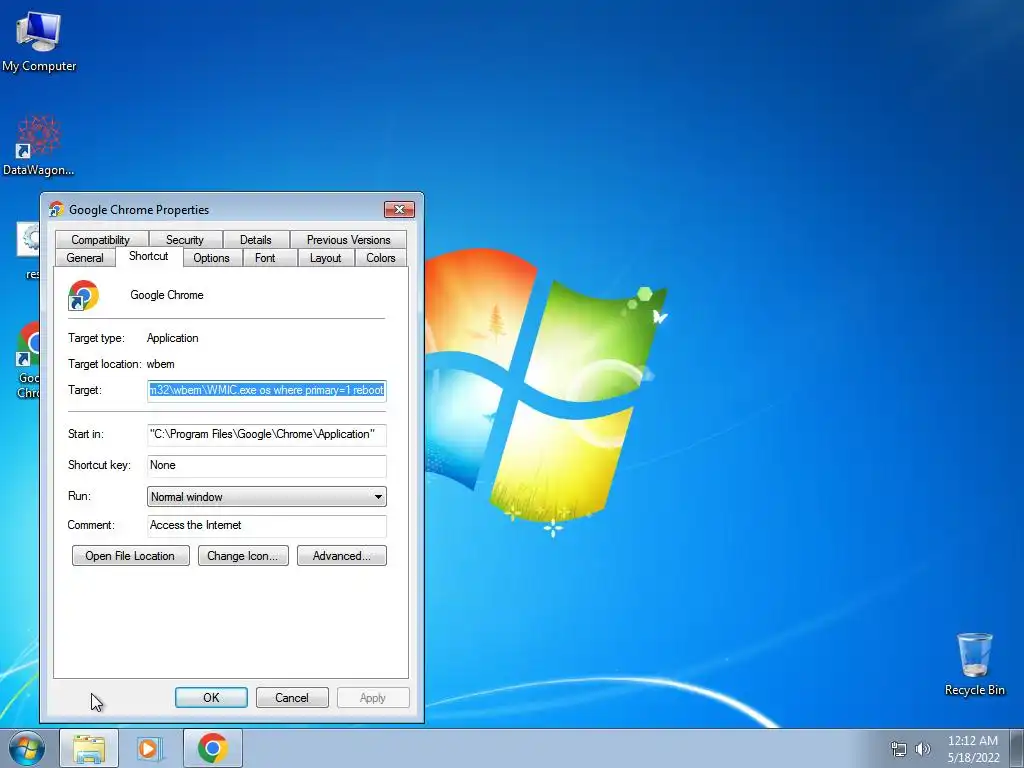This screenshot has width=1024, height=768.
Task: Click the Shortcut key field
Action: pyautogui.click(x=266, y=466)
